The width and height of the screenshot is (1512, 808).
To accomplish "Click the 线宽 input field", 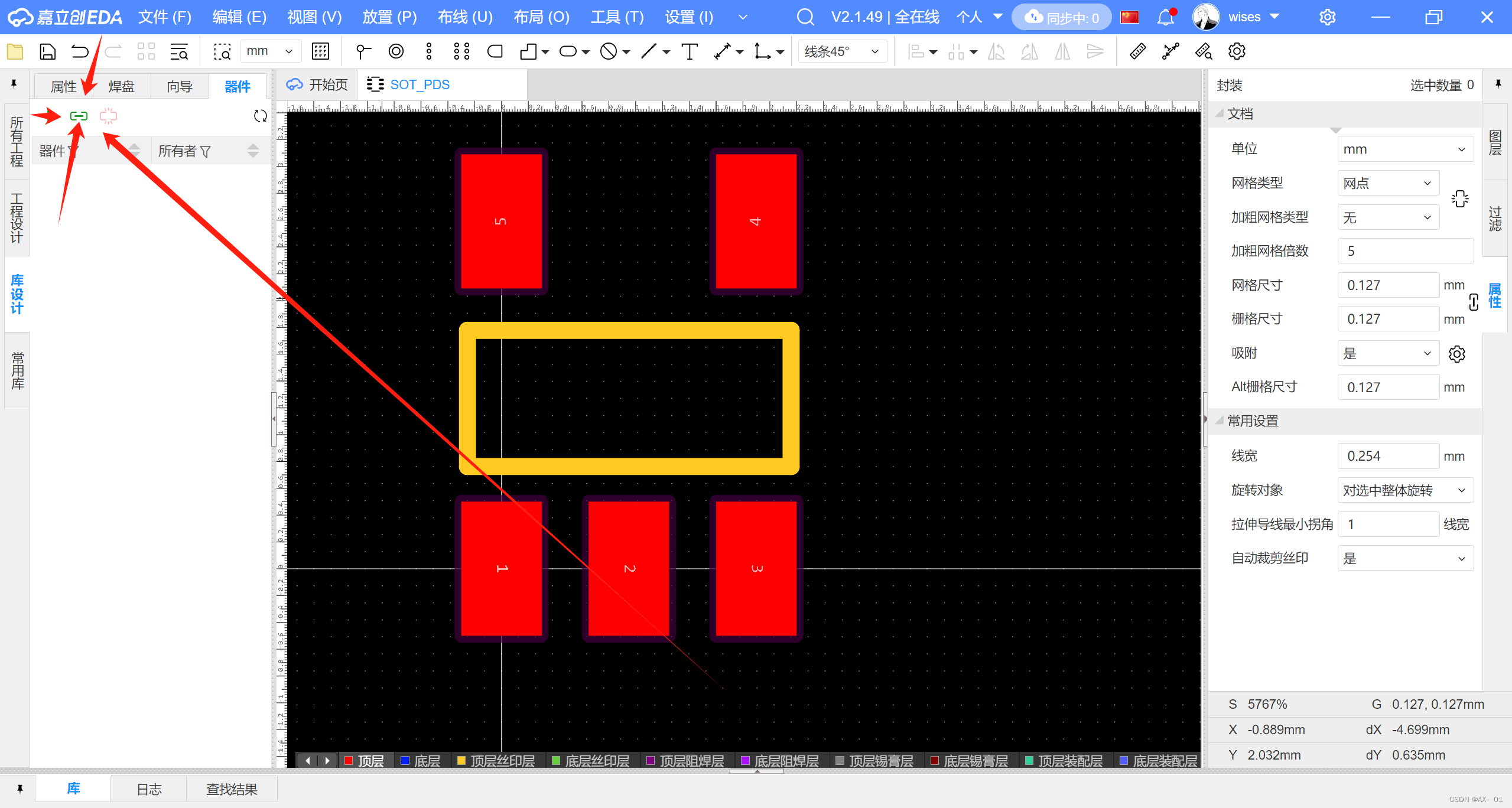I will [1387, 456].
